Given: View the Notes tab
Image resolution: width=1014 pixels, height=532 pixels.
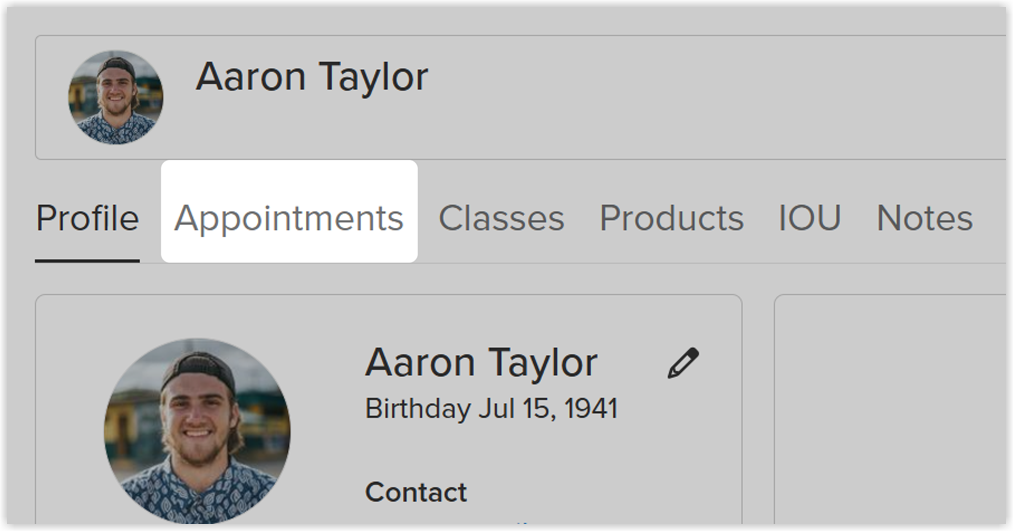Looking at the screenshot, I should click(x=924, y=218).
